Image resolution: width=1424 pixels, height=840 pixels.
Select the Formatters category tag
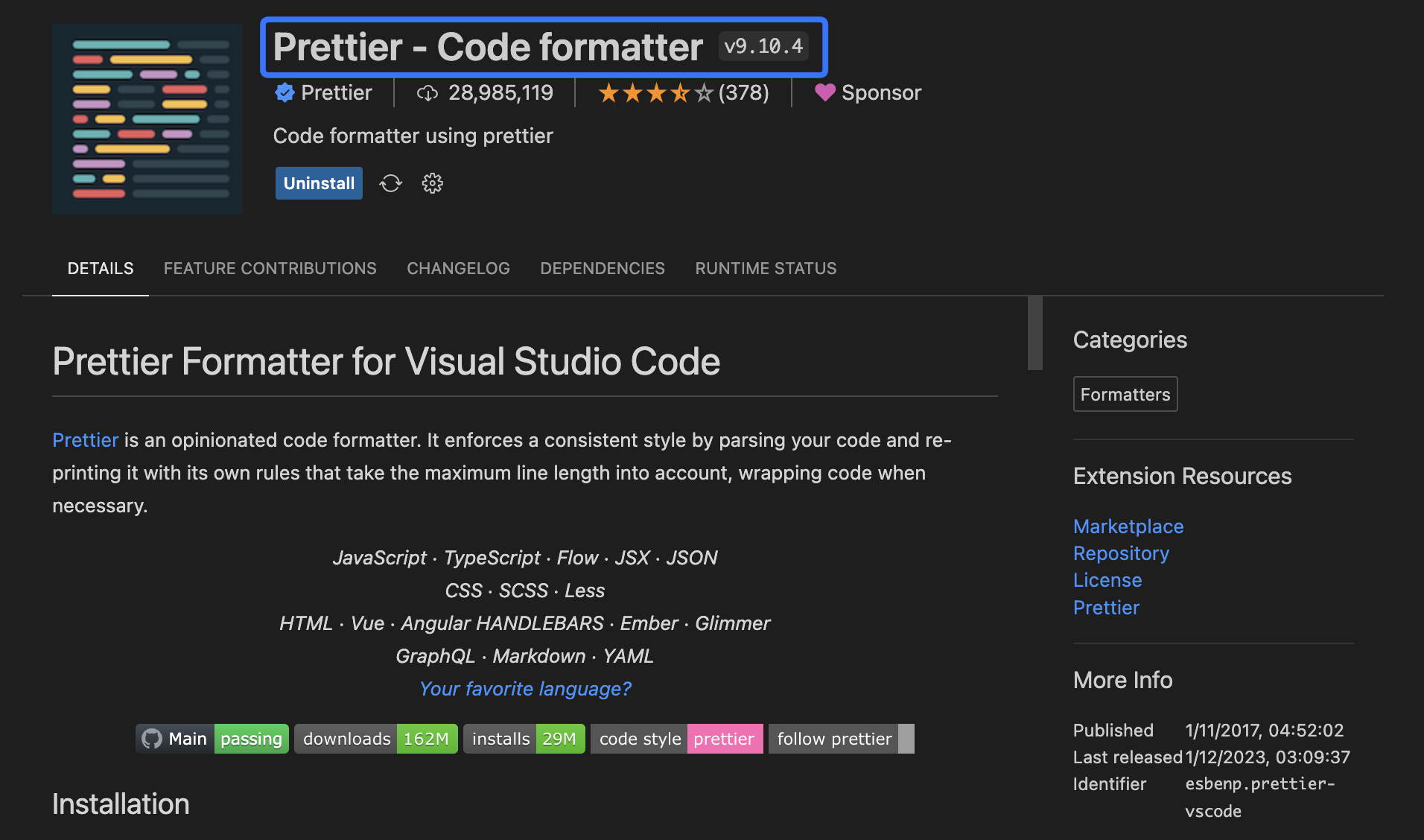[1125, 394]
